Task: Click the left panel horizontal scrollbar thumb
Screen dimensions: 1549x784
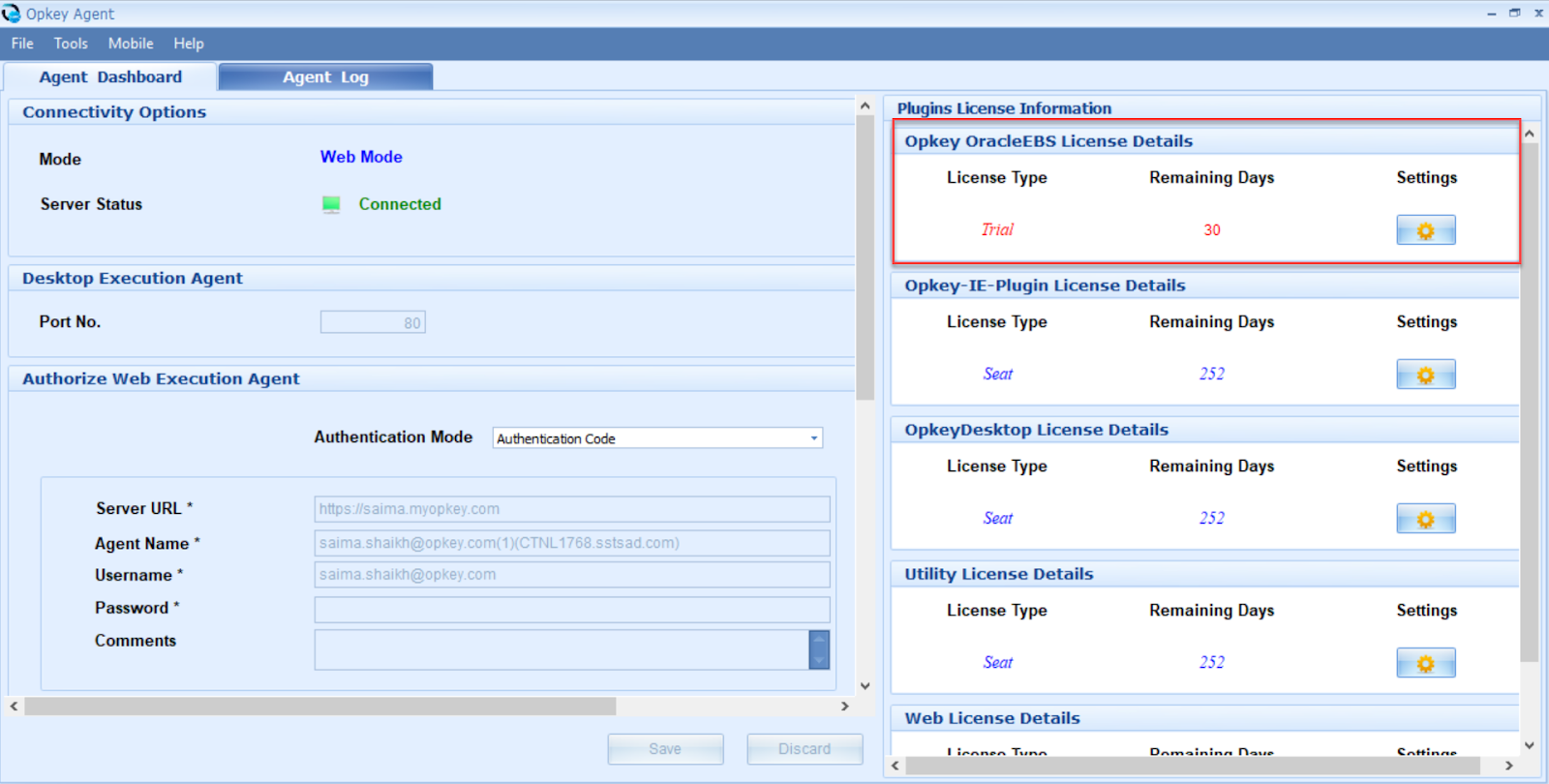Action: coord(320,707)
